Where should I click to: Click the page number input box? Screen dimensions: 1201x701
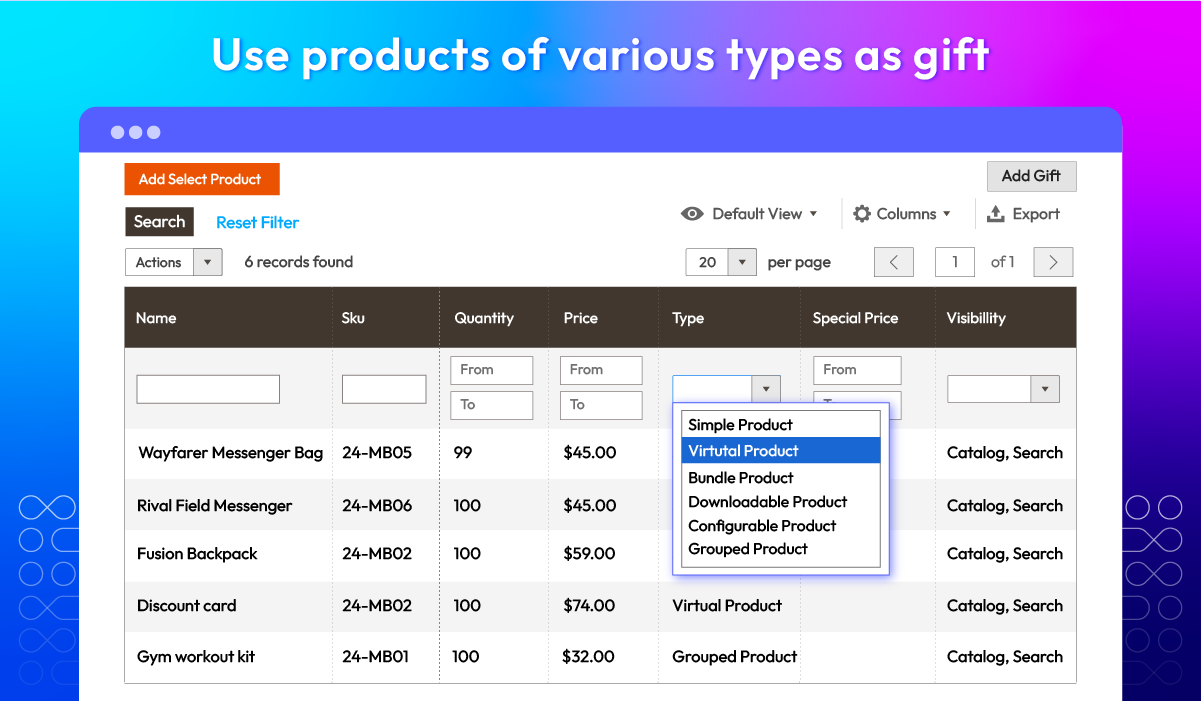tap(954, 261)
